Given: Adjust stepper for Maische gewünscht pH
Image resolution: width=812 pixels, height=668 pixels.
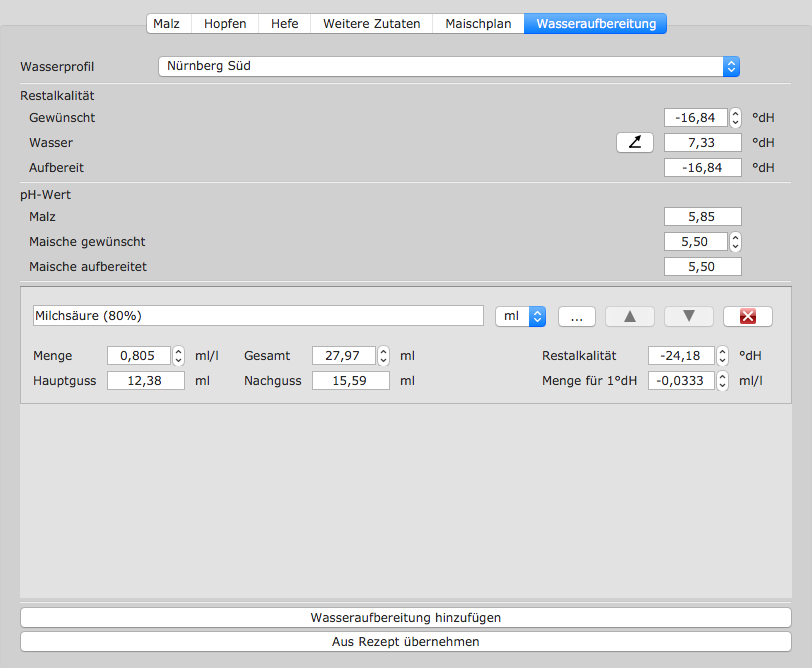Looking at the screenshot, I should (736, 242).
